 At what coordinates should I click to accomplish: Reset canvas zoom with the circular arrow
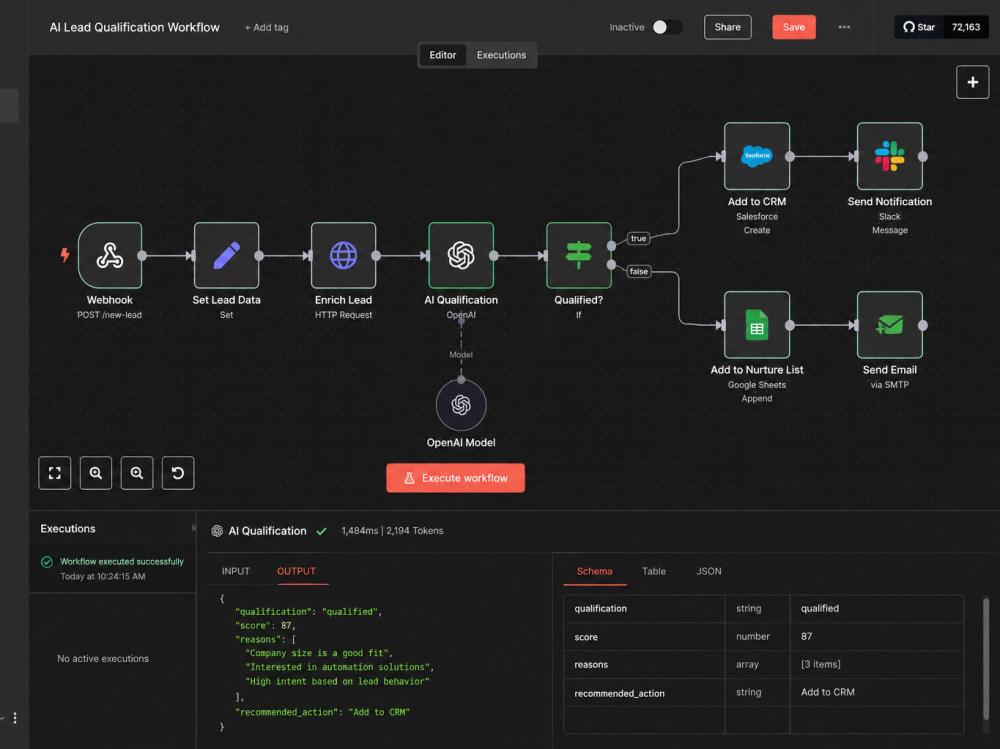(178, 473)
